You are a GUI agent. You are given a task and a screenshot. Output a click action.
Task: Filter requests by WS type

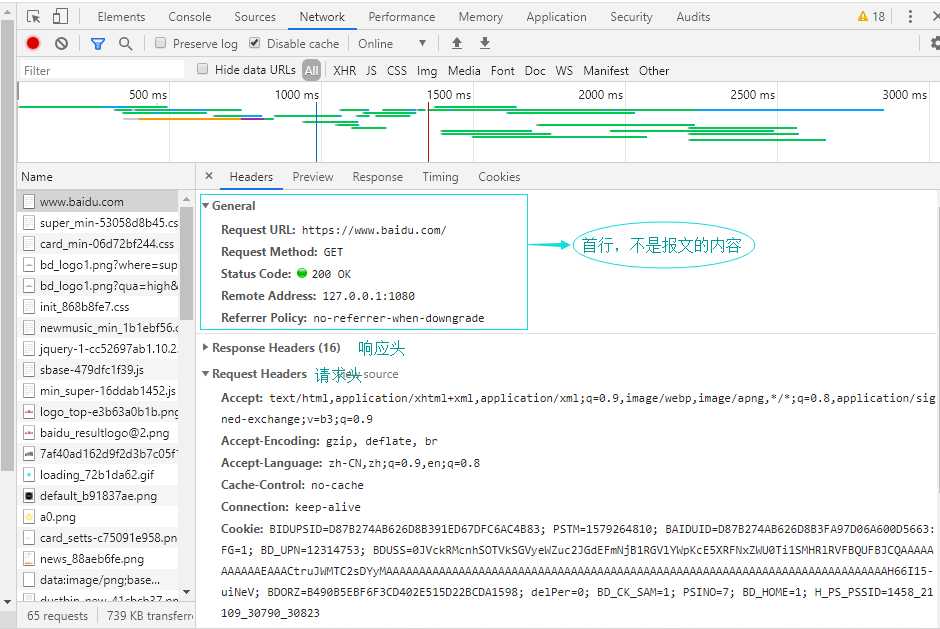[564, 71]
